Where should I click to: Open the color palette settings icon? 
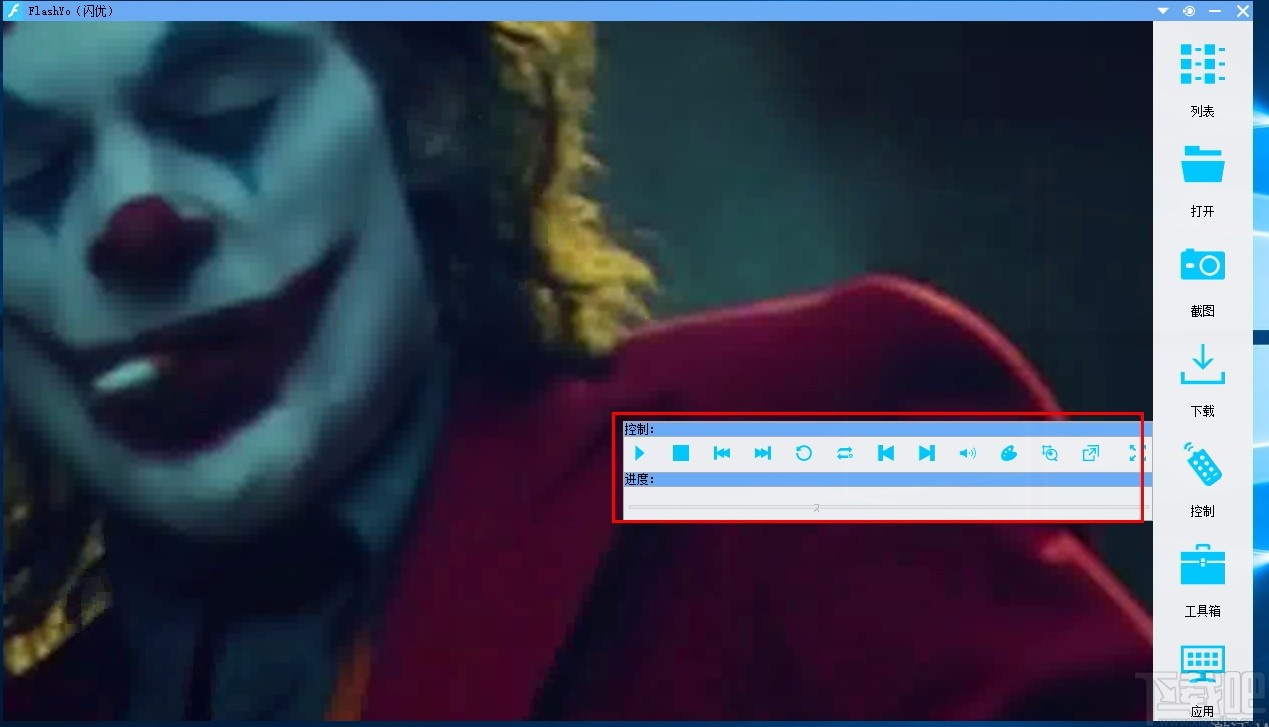coord(1009,453)
